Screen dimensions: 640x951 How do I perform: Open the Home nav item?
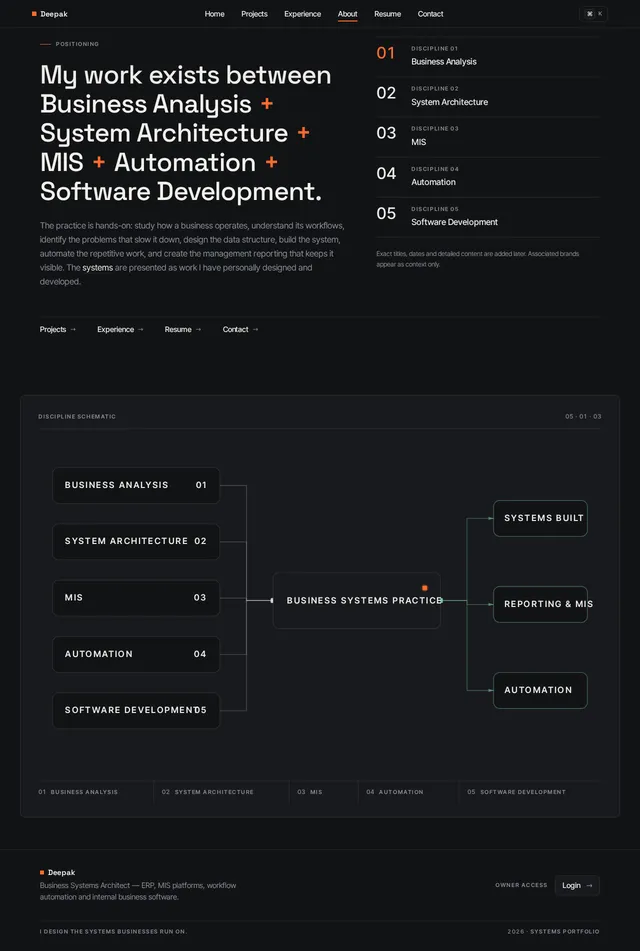click(215, 14)
